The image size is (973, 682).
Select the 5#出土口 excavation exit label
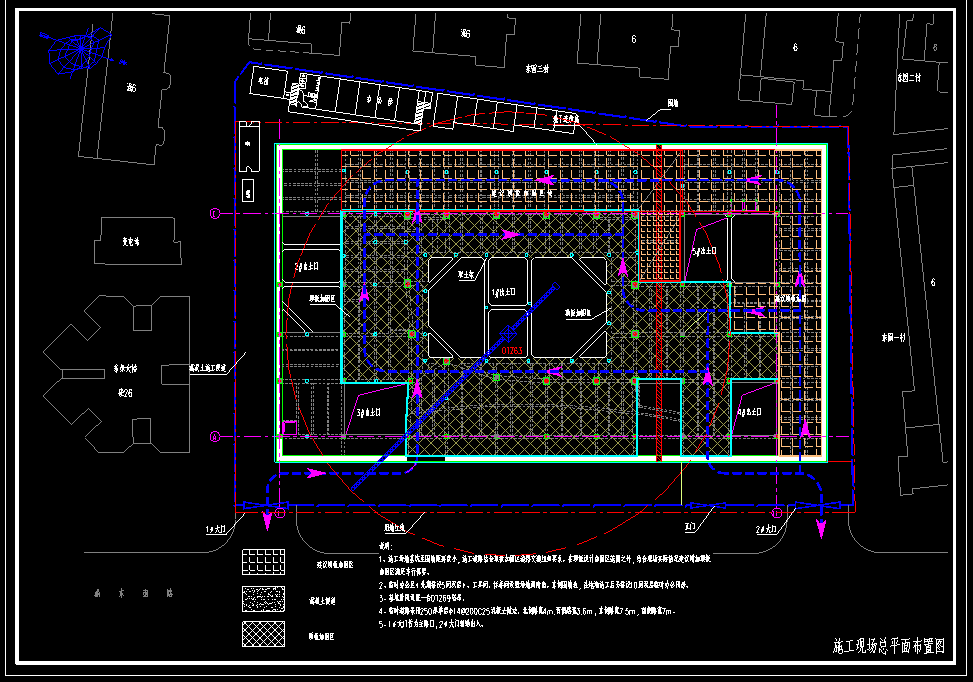coord(705,252)
